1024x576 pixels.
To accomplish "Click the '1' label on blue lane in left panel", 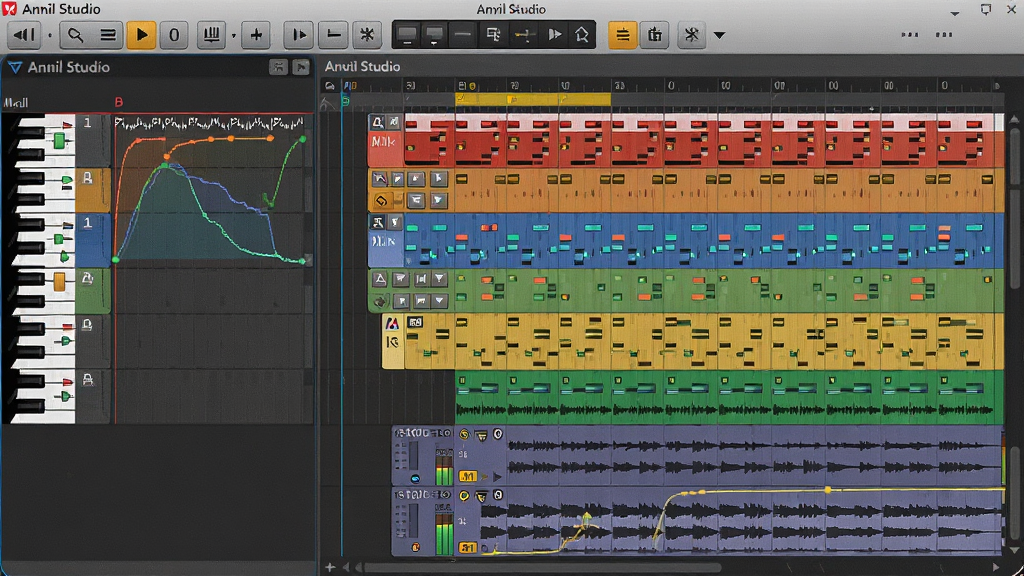I will 88,223.
